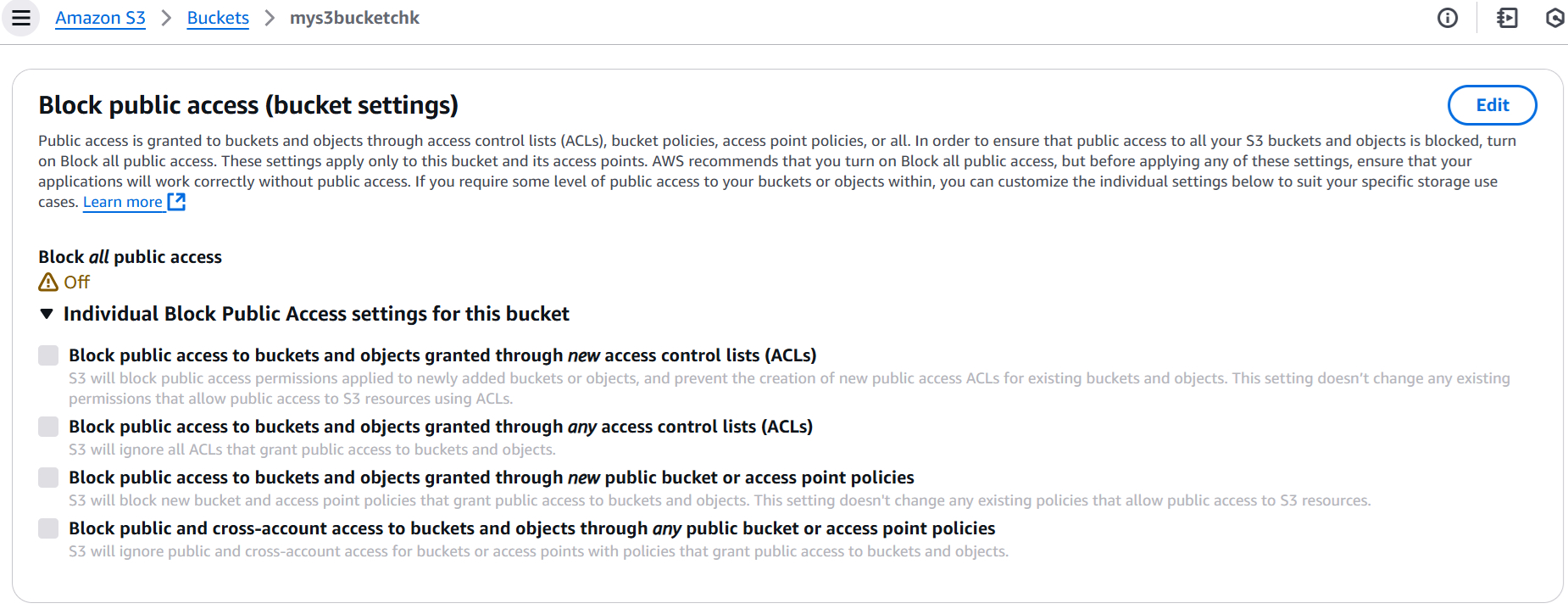Open the Learn more link
The width and height of the screenshot is (1568, 609).
123,202
